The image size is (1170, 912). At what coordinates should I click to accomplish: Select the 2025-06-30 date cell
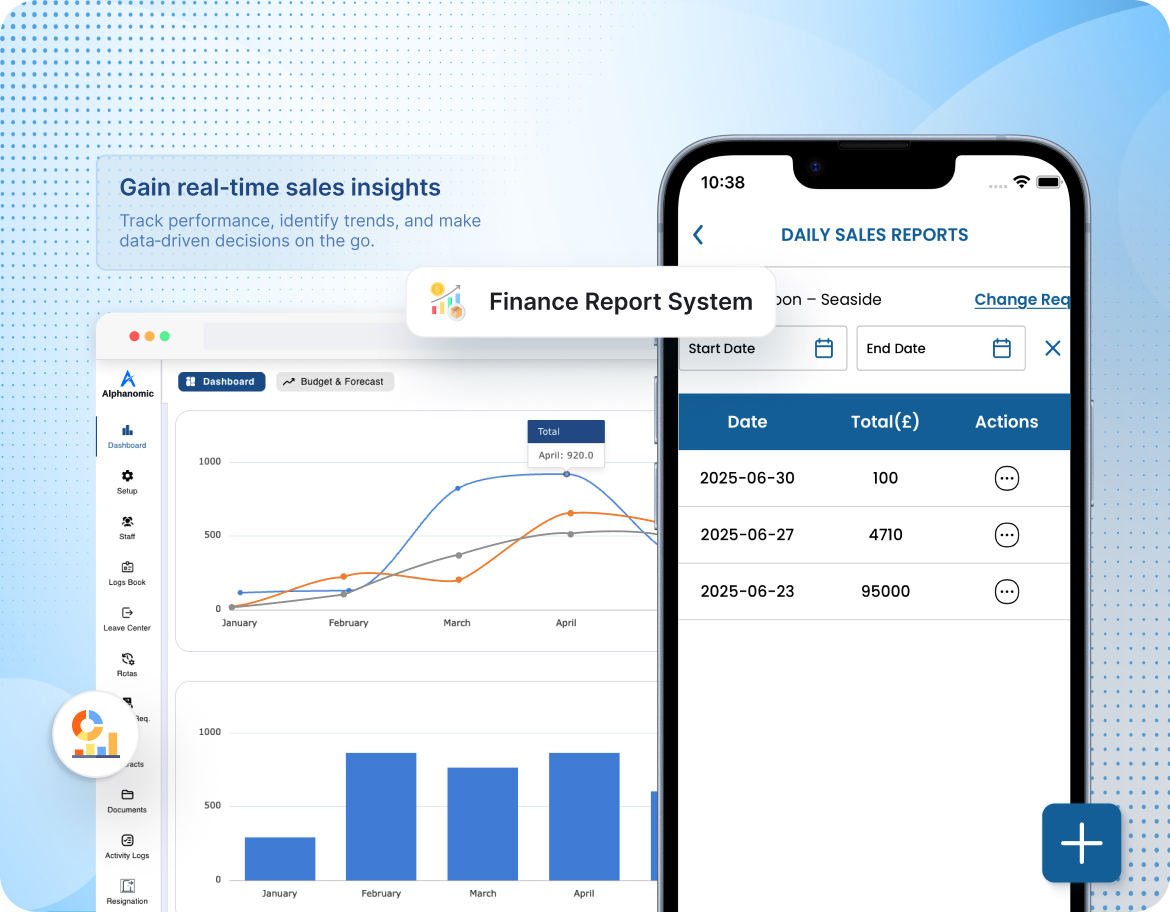pyautogui.click(x=747, y=478)
